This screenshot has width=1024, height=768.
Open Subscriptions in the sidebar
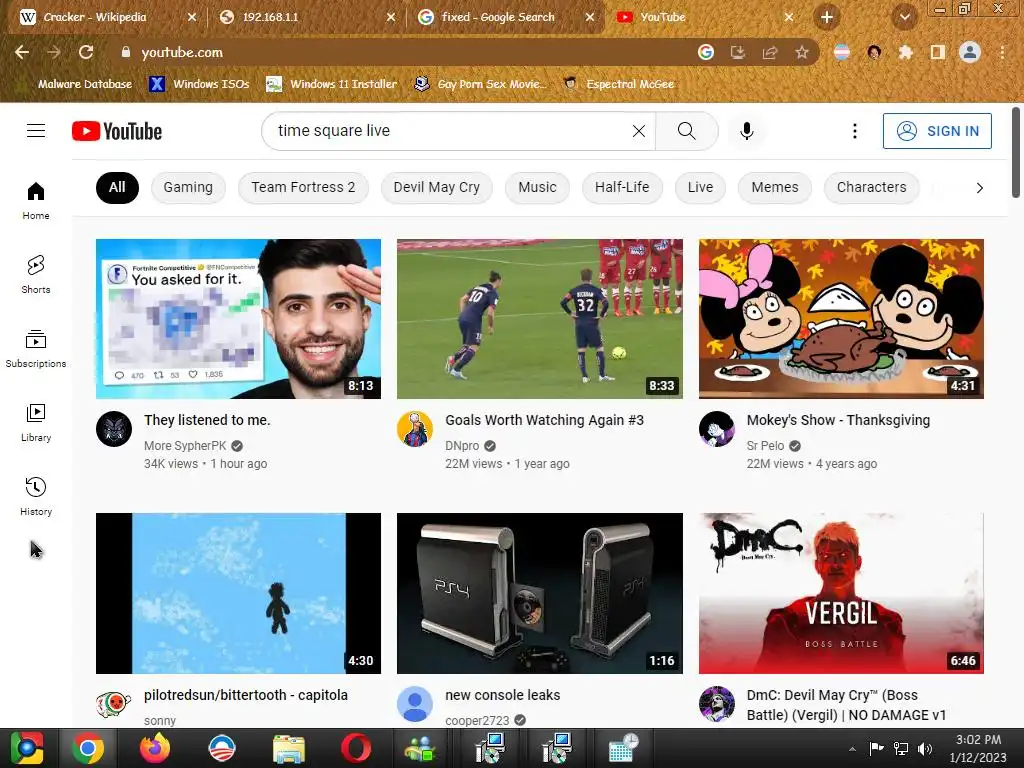pyautogui.click(x=36, y=349)
